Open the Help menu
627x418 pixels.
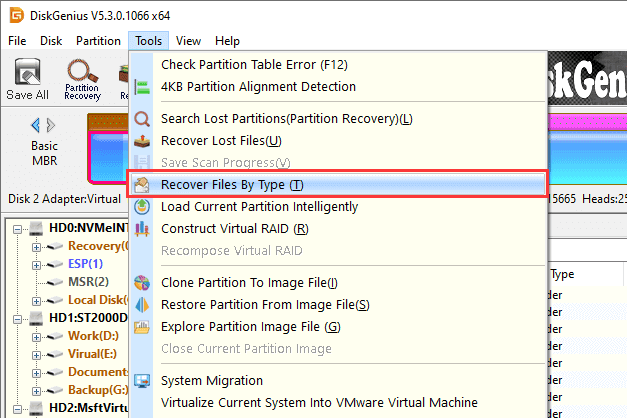coord(227,41)
